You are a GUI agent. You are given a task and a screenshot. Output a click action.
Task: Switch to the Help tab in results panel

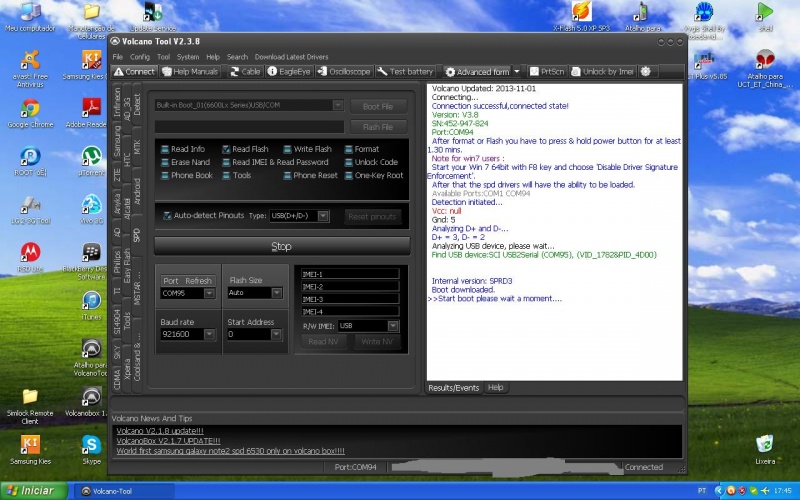[495, 388]
